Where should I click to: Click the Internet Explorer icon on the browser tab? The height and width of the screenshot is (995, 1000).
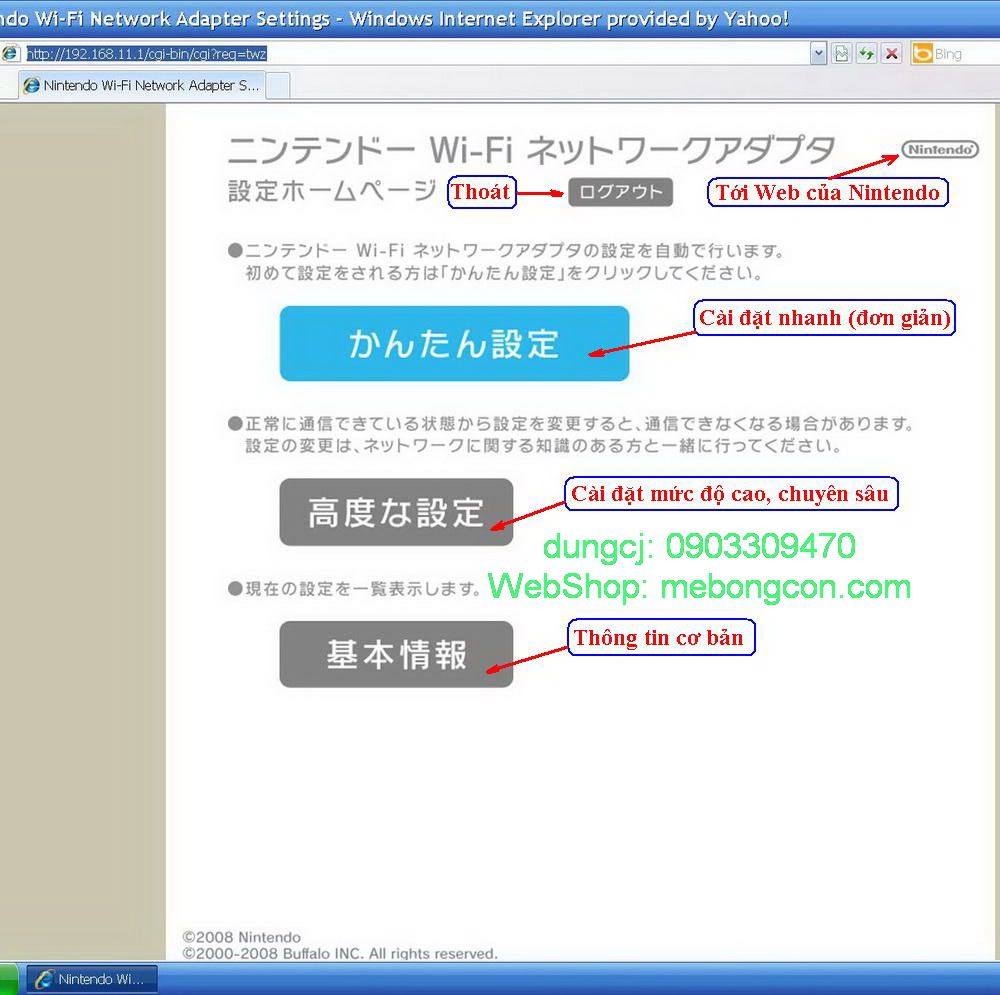tap(33, 86)
